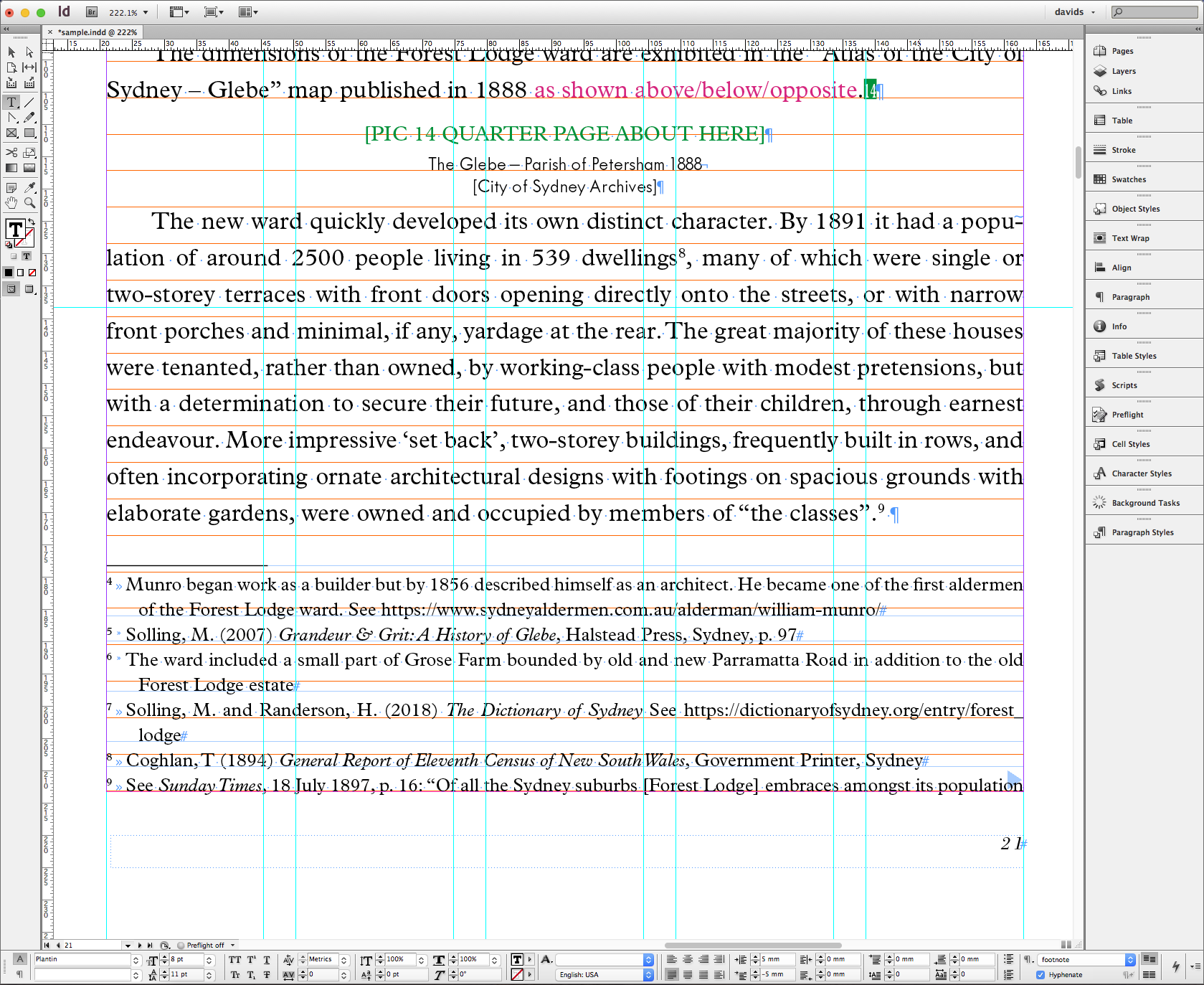Open the Paragraph Styles panel
Image resolution: width=1204 pixels, height=985 pixels.
tap(1142, 532)
